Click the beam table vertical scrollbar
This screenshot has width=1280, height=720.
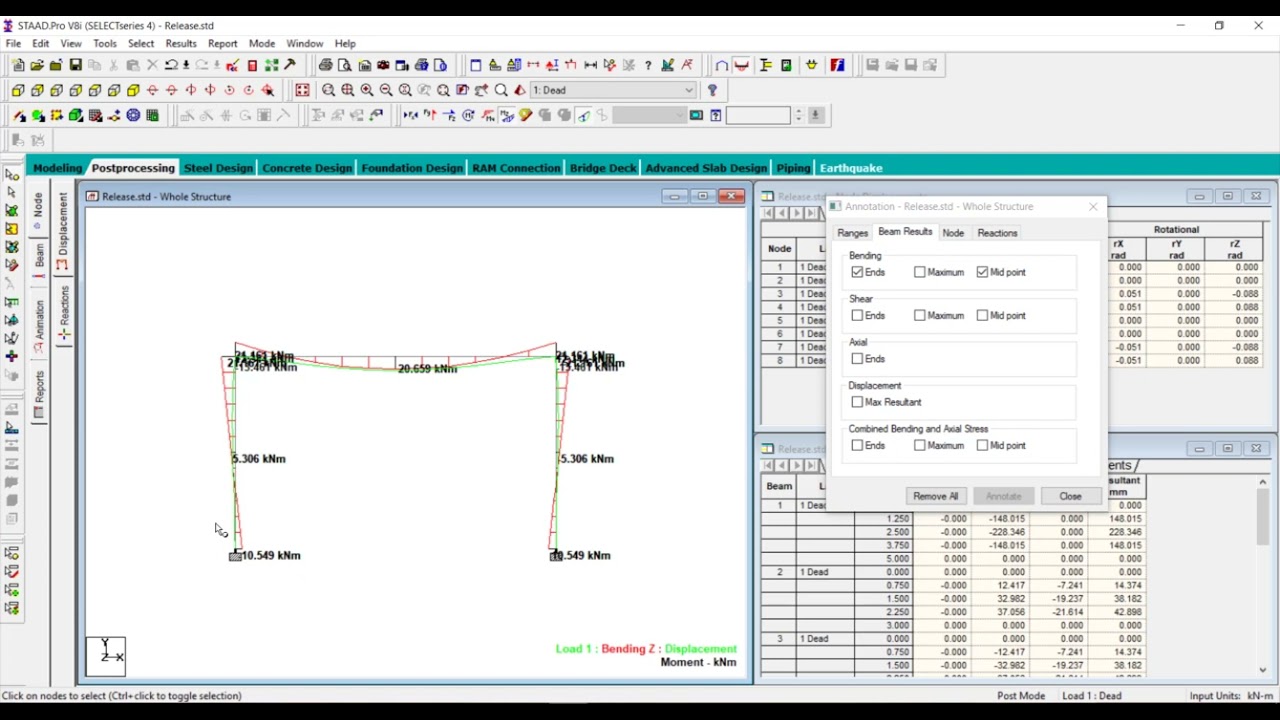coord(1263,576)
